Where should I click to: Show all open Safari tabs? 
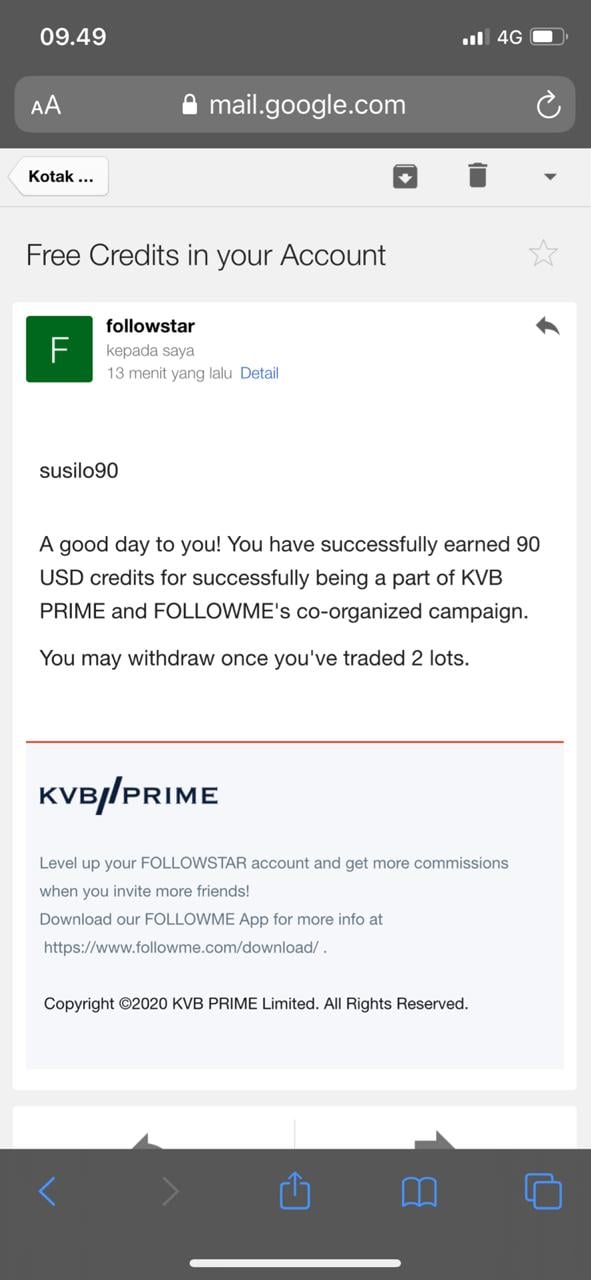543,1190
